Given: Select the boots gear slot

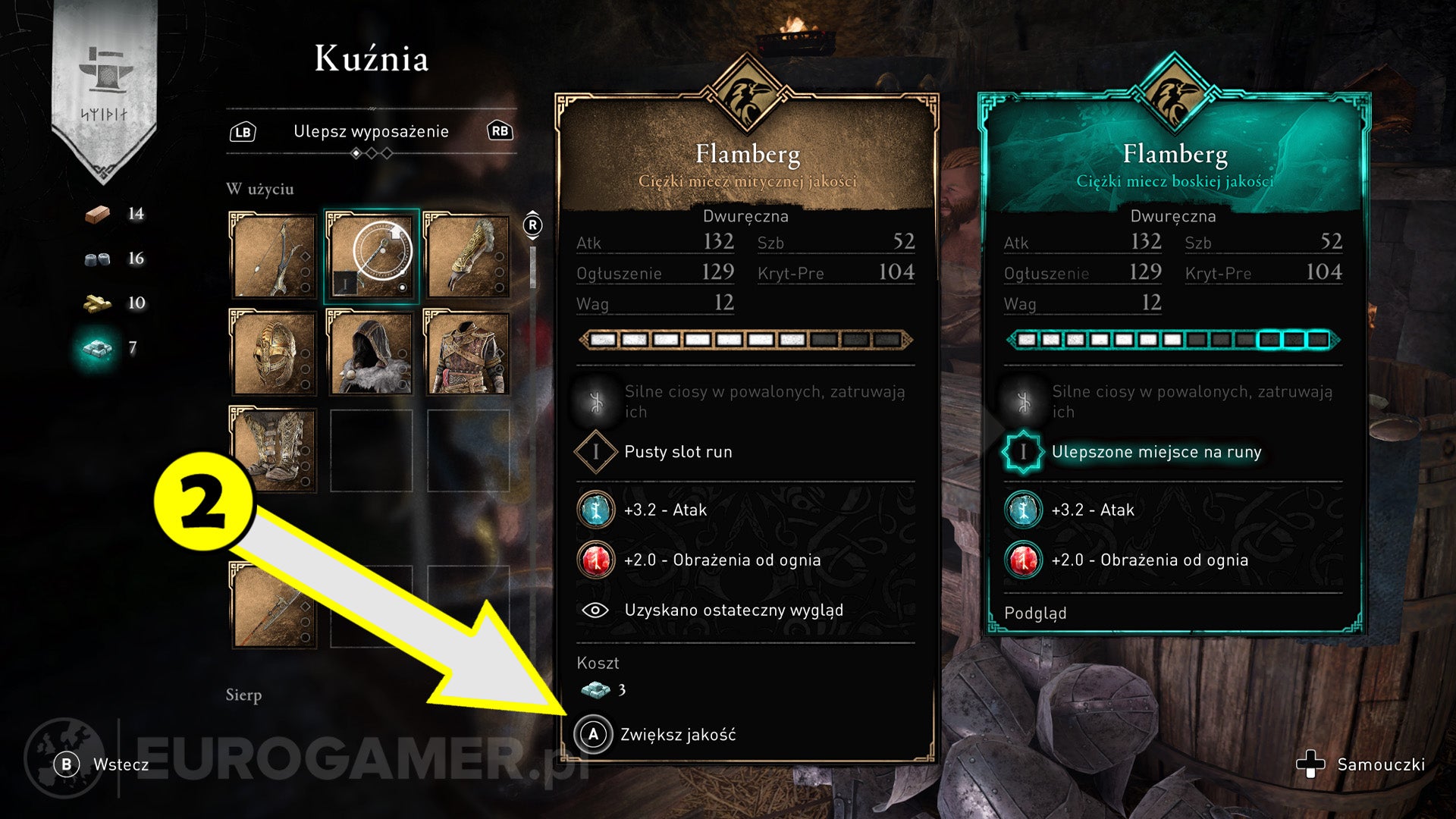Looking at the screenshot, I should 273,449.
